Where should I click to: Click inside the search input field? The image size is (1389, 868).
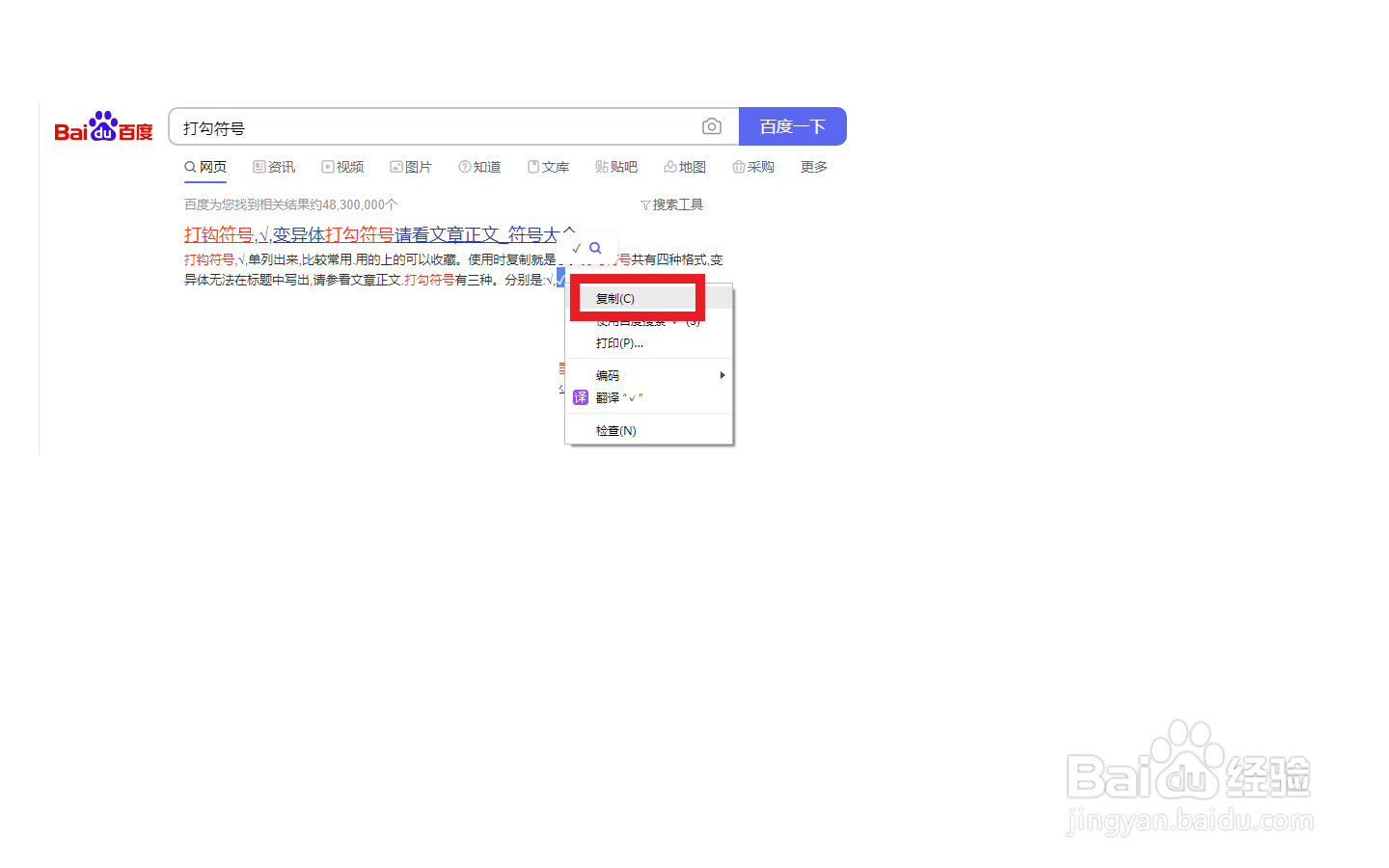[x=434, y=126]
